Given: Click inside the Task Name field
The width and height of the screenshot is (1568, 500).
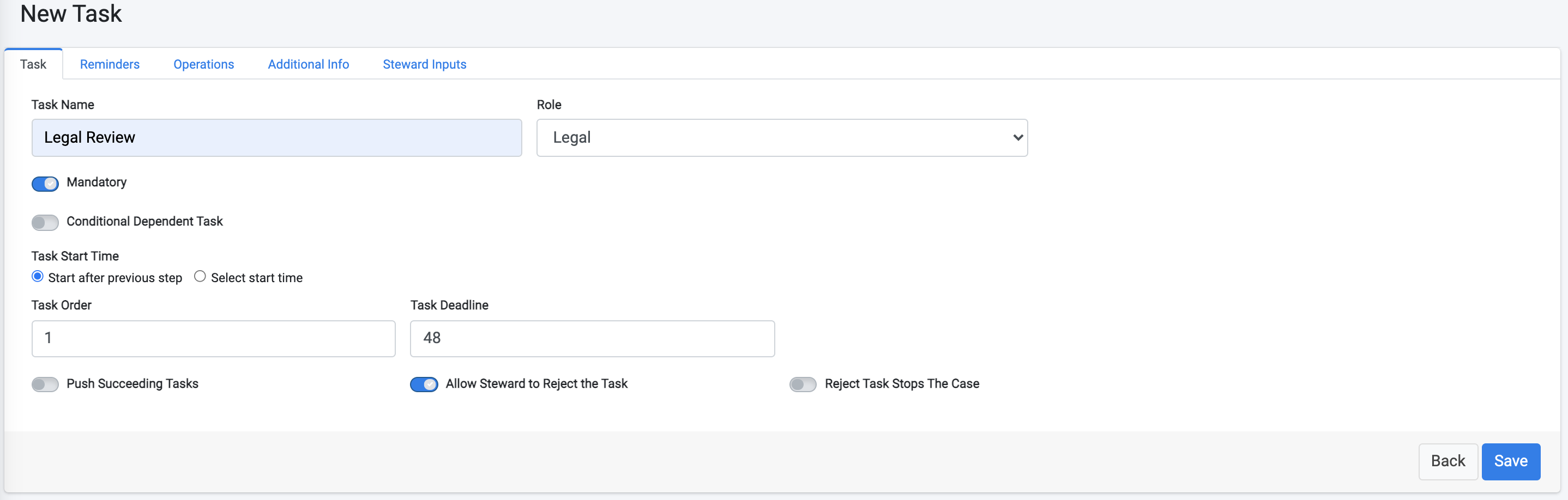Looking at the screenshot, I should 276,137.
